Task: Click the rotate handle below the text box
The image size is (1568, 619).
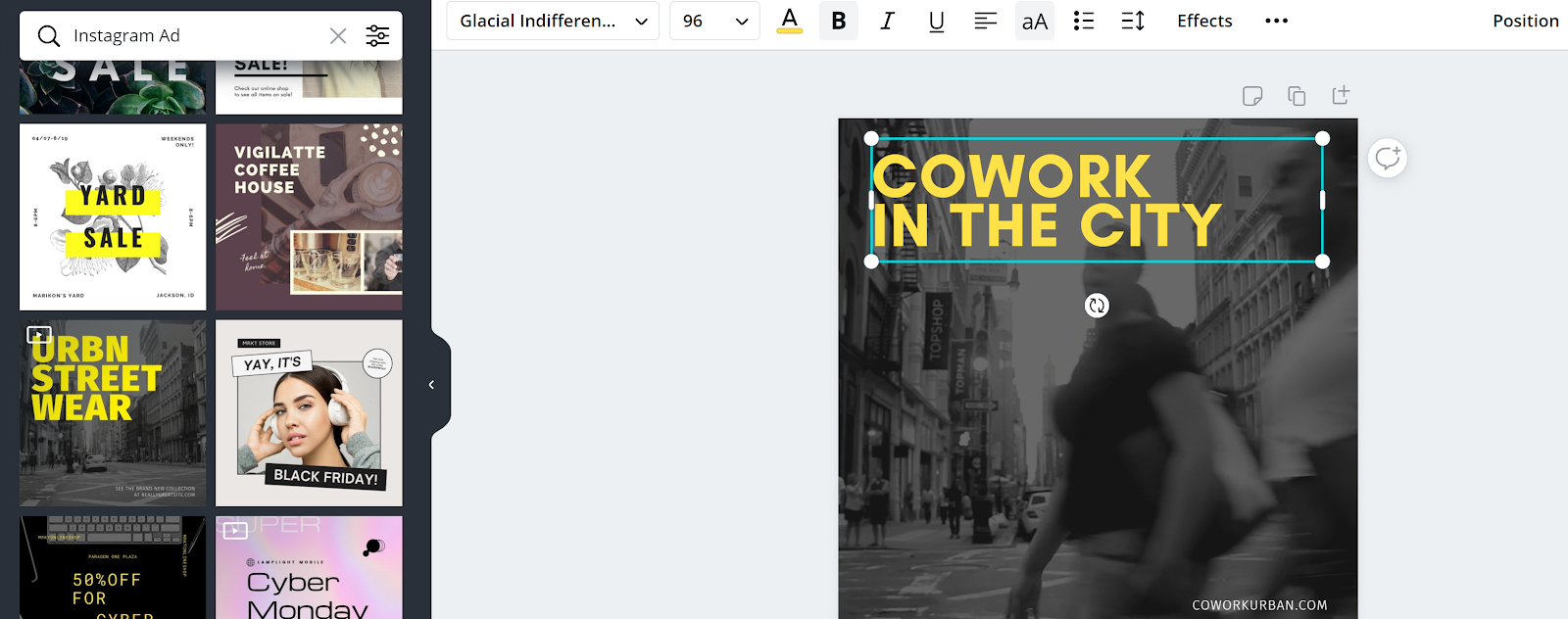Action: 1097,306
